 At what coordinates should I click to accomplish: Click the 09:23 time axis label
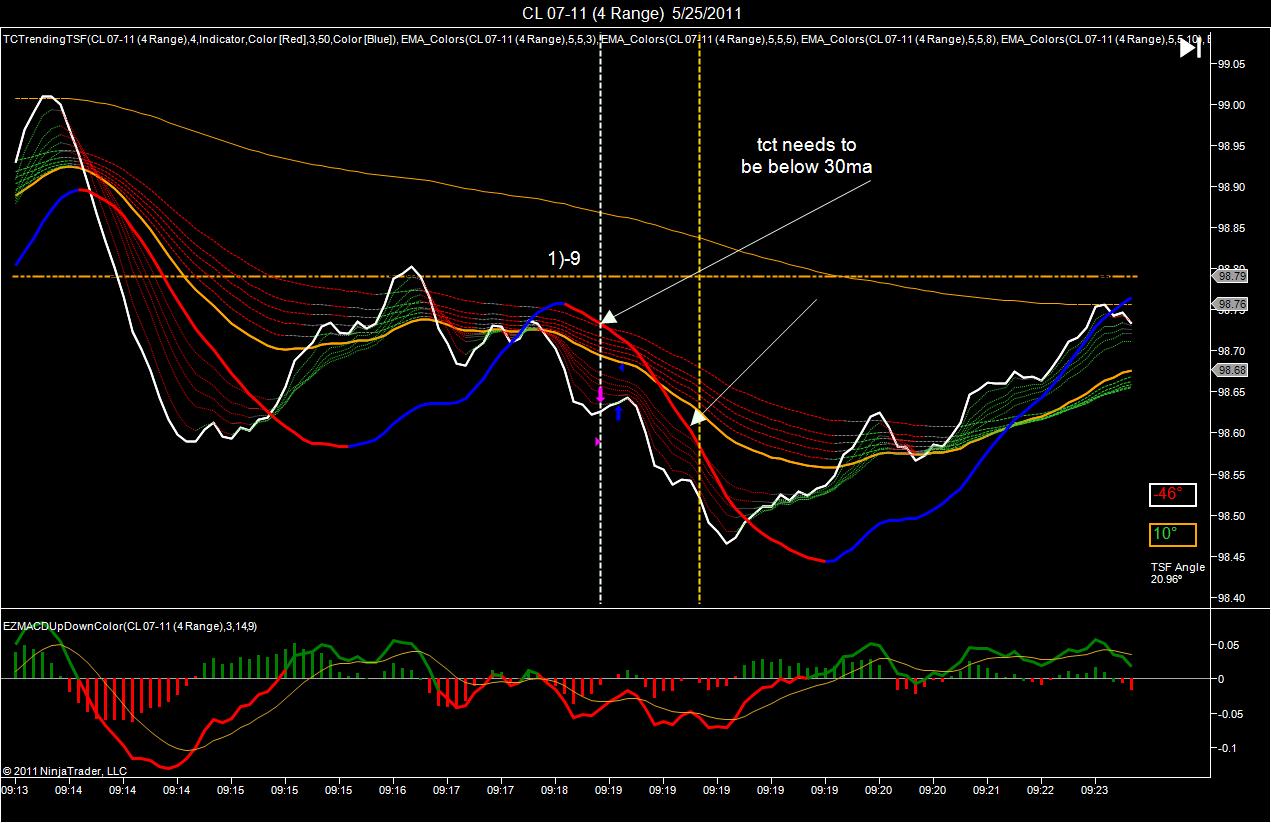point(1095,789)
